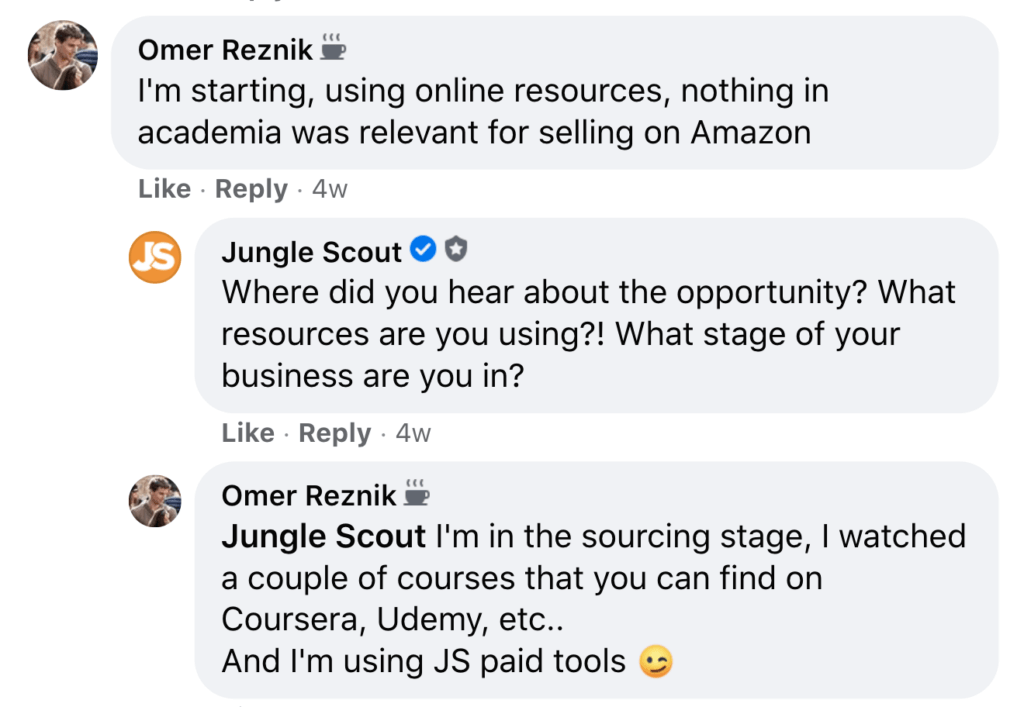Screen dimensions: 1024x707
Task: Open the 4w timestamp under Jungle Scout's comment
Action: pyautogui.click(x=413, y=433)
